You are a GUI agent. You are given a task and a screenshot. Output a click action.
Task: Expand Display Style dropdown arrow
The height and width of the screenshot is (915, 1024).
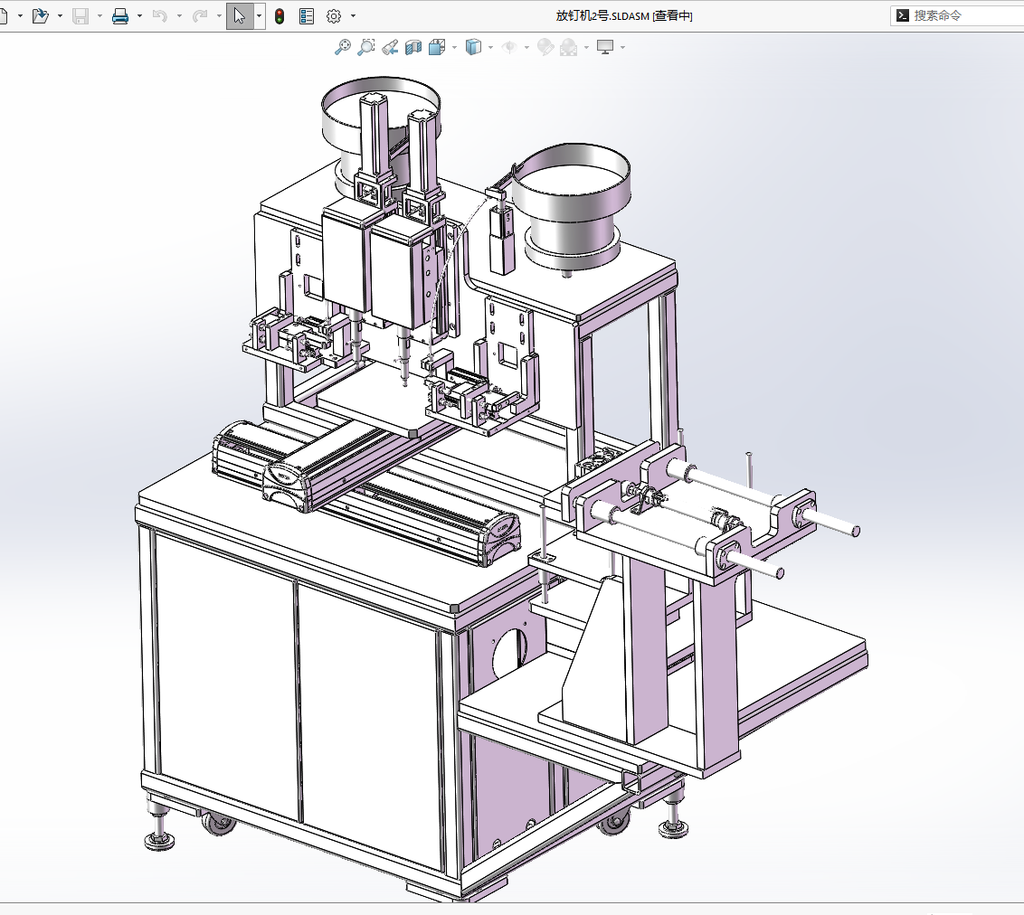[490, 47]
